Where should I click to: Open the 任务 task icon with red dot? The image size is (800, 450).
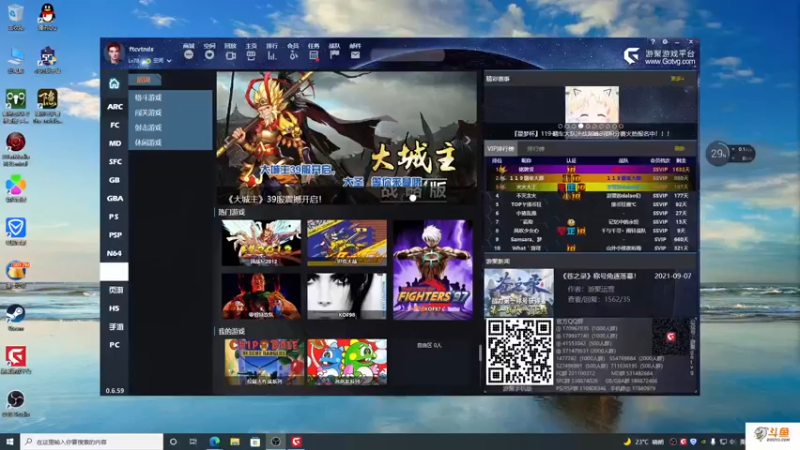click(x=314, y=55)
